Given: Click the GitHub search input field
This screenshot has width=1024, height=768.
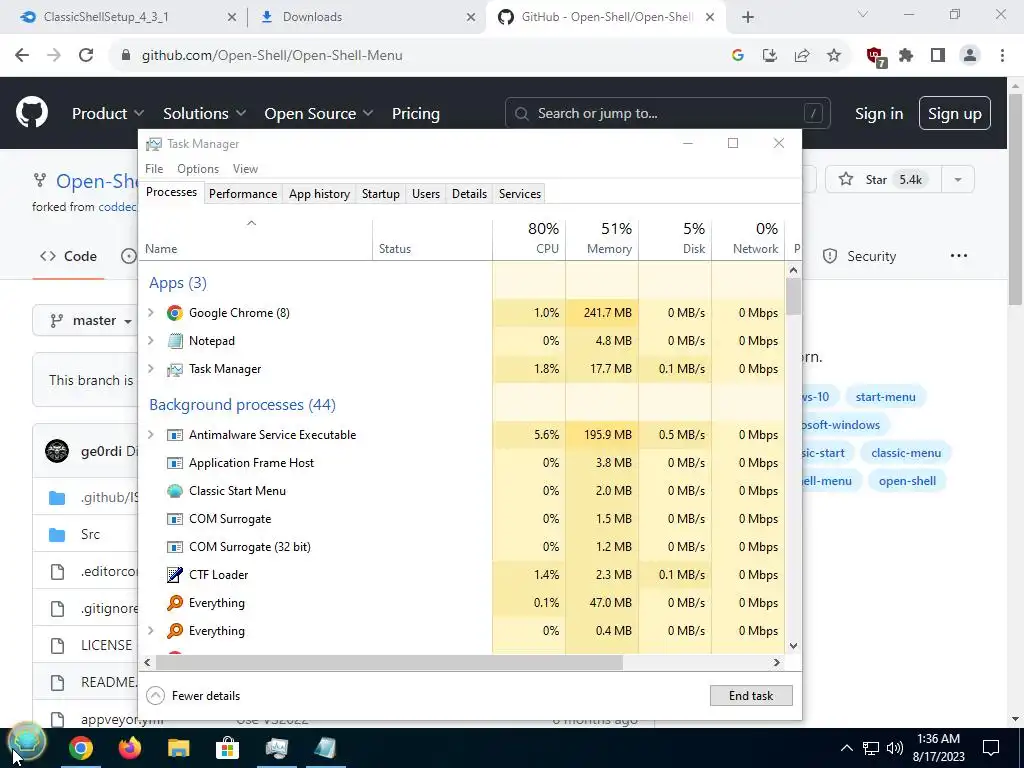Looking at the screenshot, I should point(667,114).
